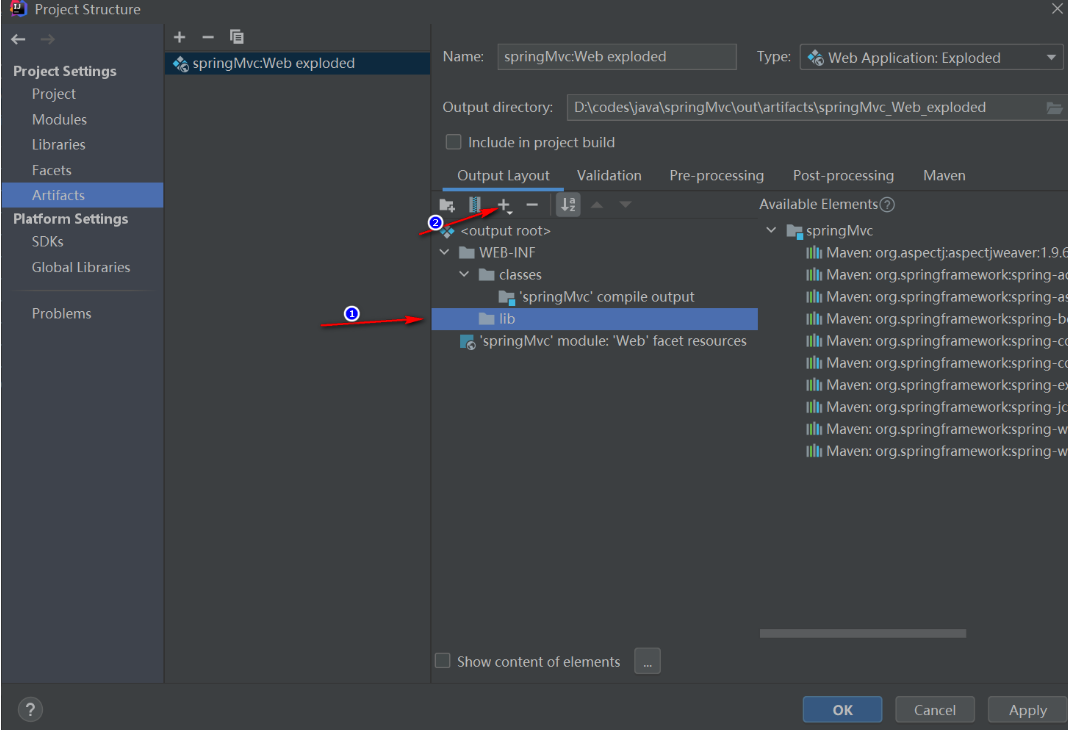Click the Cancel button
This screenshot has height=730, width=1068.
coord(934,710)
